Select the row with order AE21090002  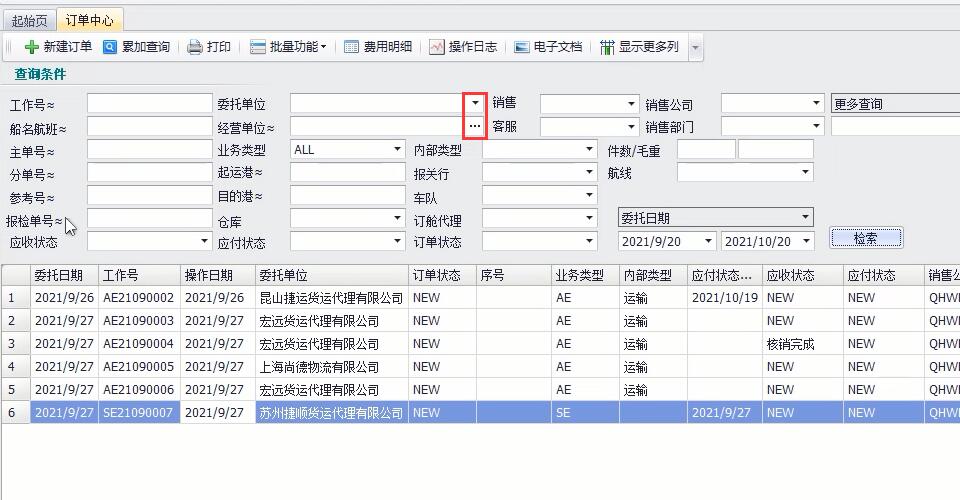(x=138, y=298)
